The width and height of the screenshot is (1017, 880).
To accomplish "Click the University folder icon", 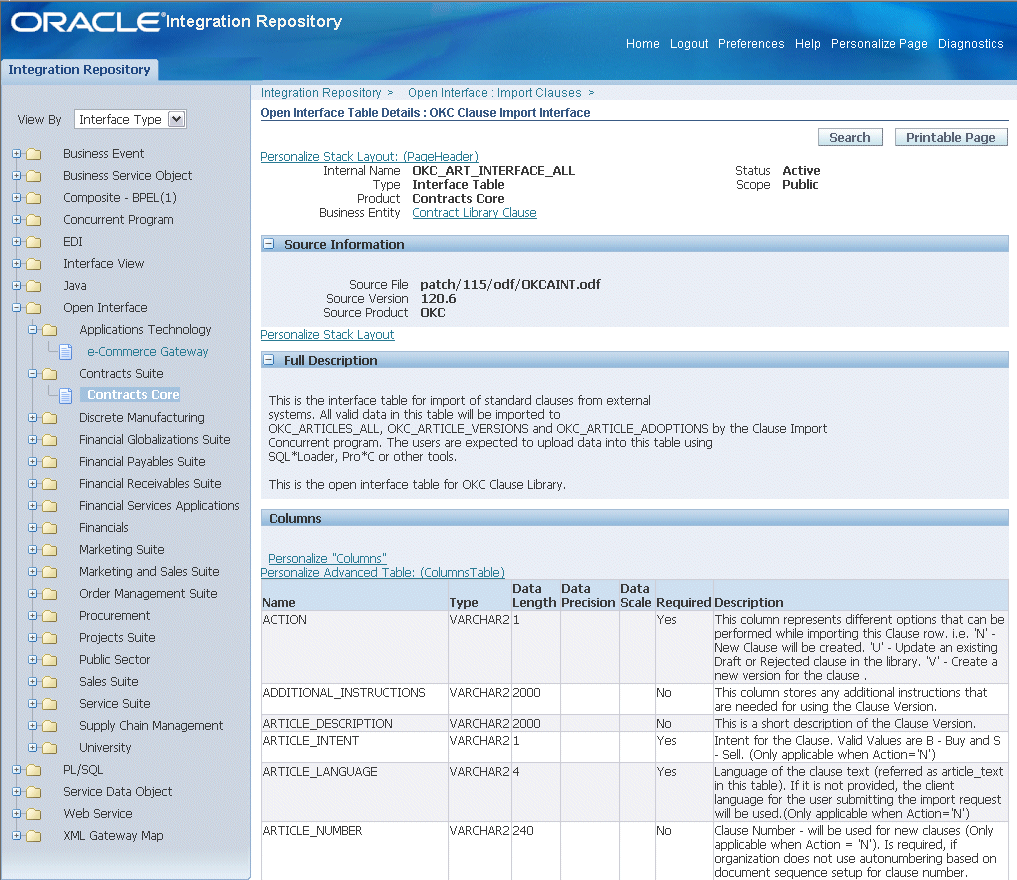I will point(50,749).
